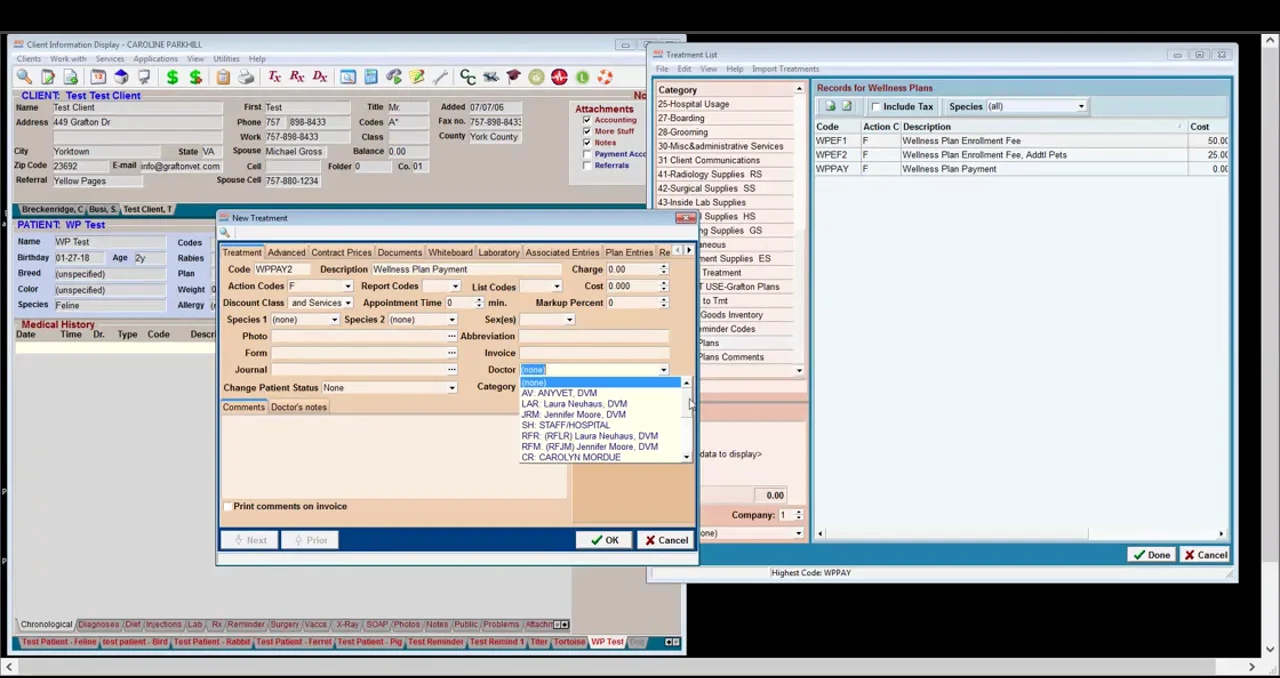
Task: Toggle the Notes attachment checkbox
Action: coord(587,143)
